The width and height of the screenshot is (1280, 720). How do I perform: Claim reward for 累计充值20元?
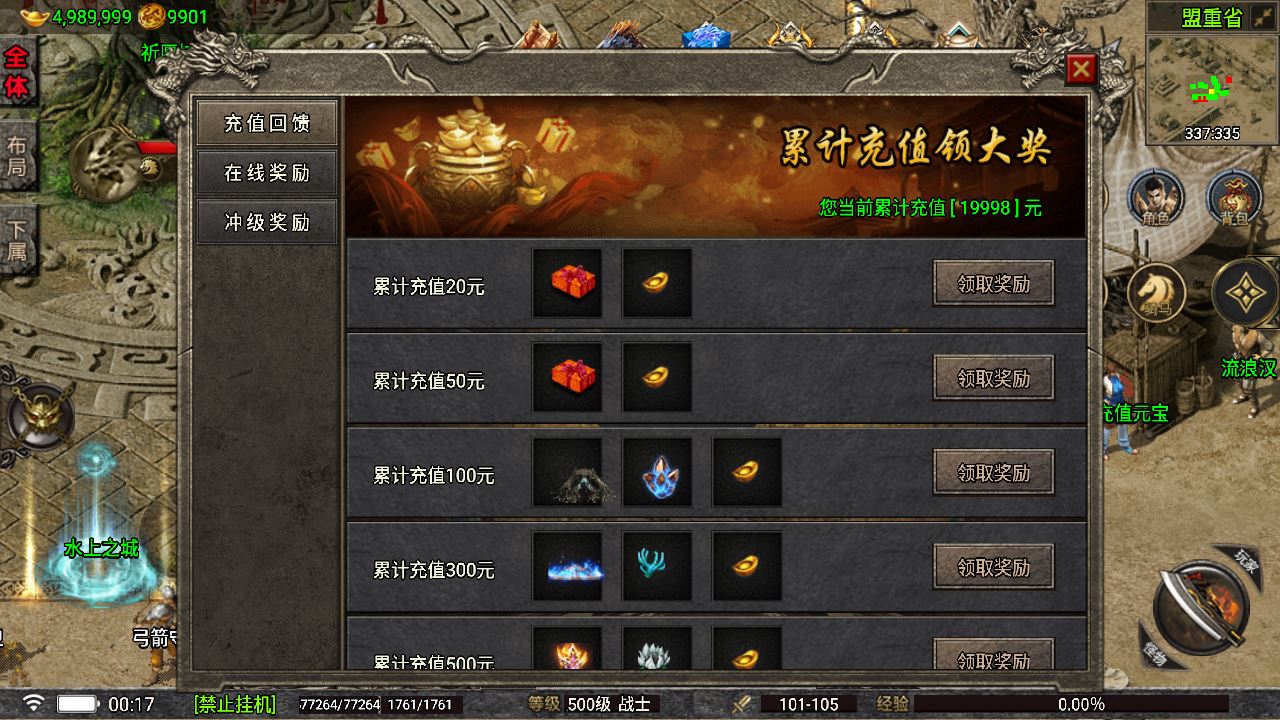pyautogui.click(x=994, y=284)
